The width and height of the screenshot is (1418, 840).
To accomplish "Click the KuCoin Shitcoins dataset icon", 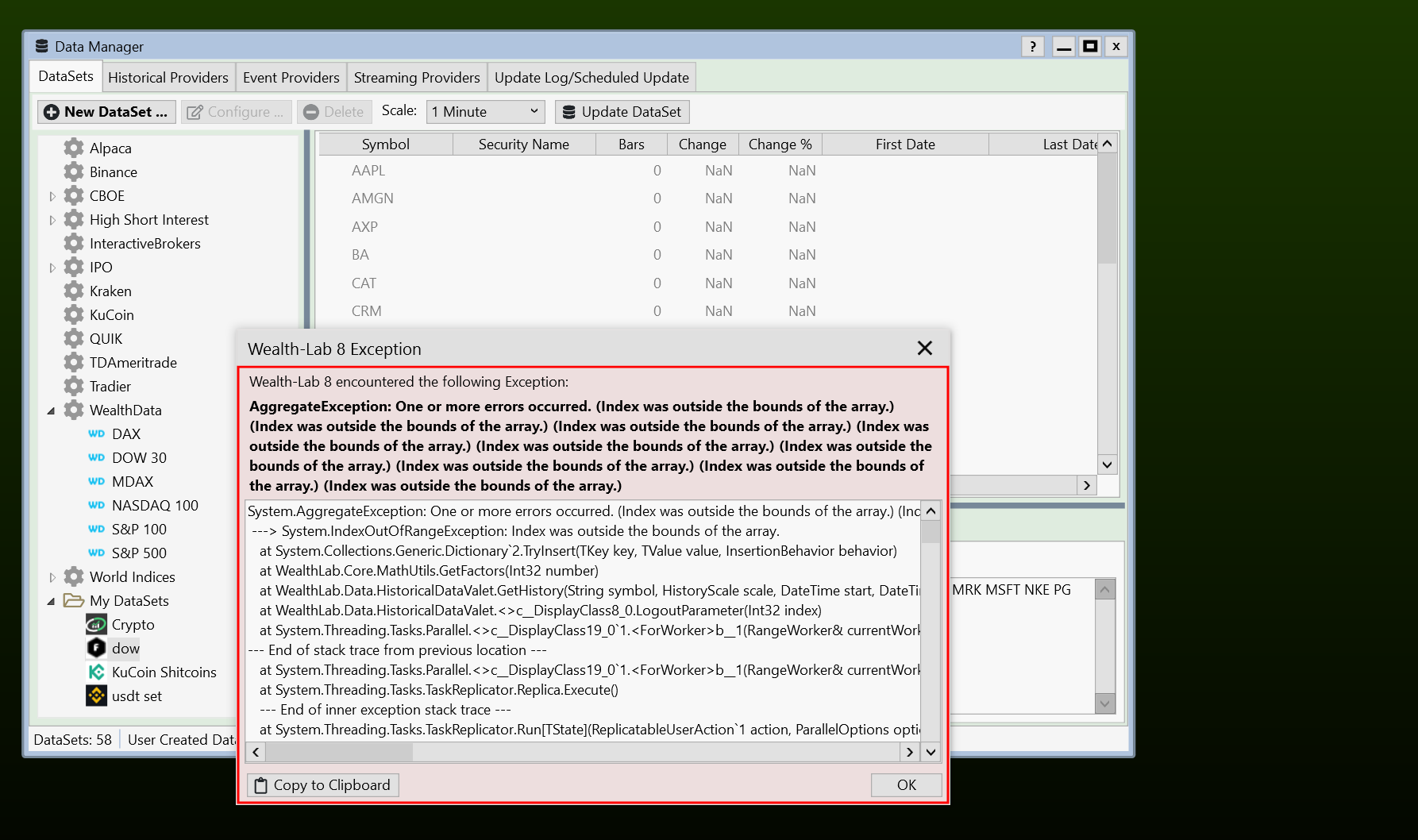I will [96, 672].
